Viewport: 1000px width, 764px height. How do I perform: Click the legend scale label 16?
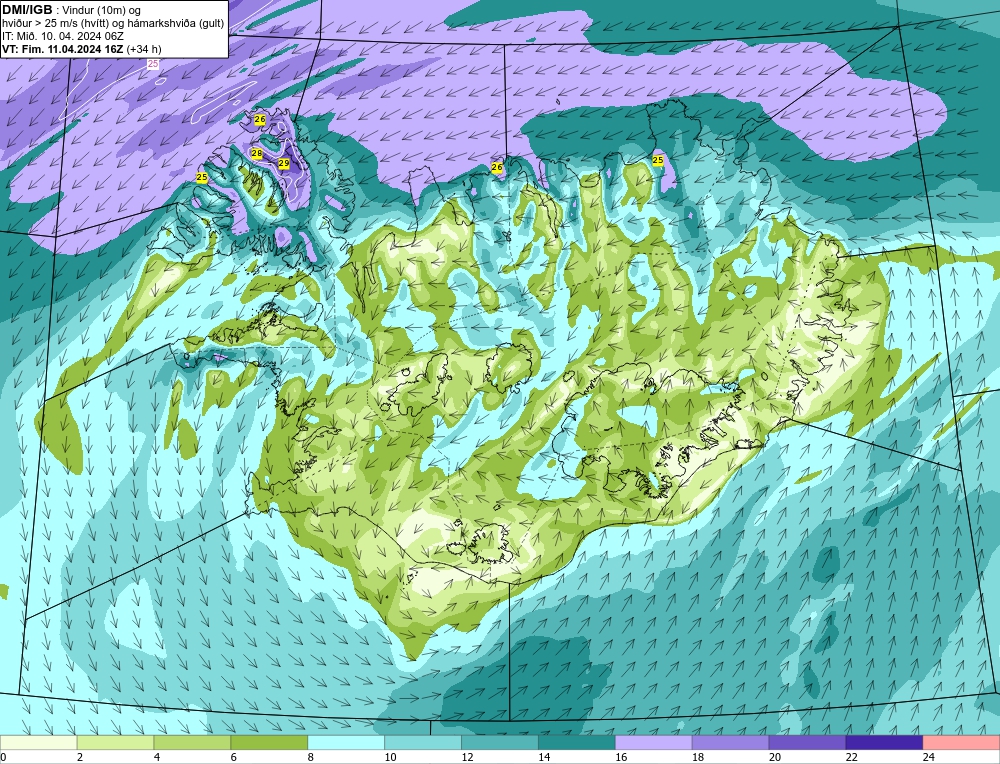621,757
